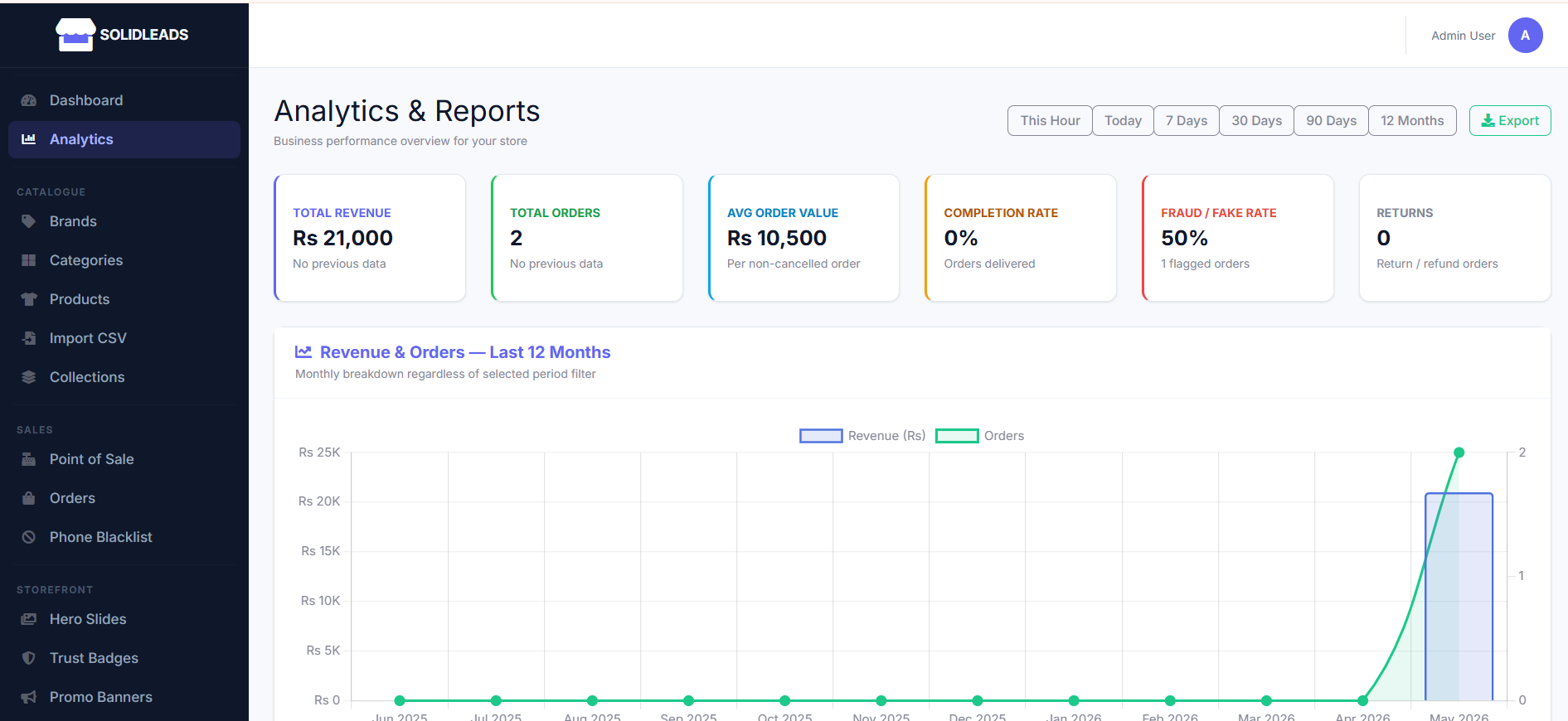The image size is (1568, 721).
Task: Click the Phone Blacklist ban icon
Action: point(29,537)
